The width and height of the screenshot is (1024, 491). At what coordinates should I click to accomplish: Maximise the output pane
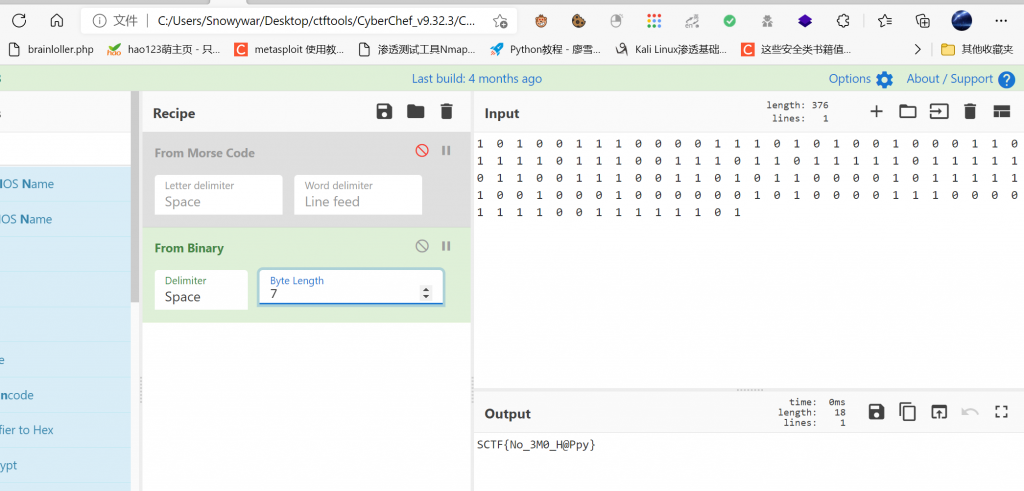point(1001,412)
